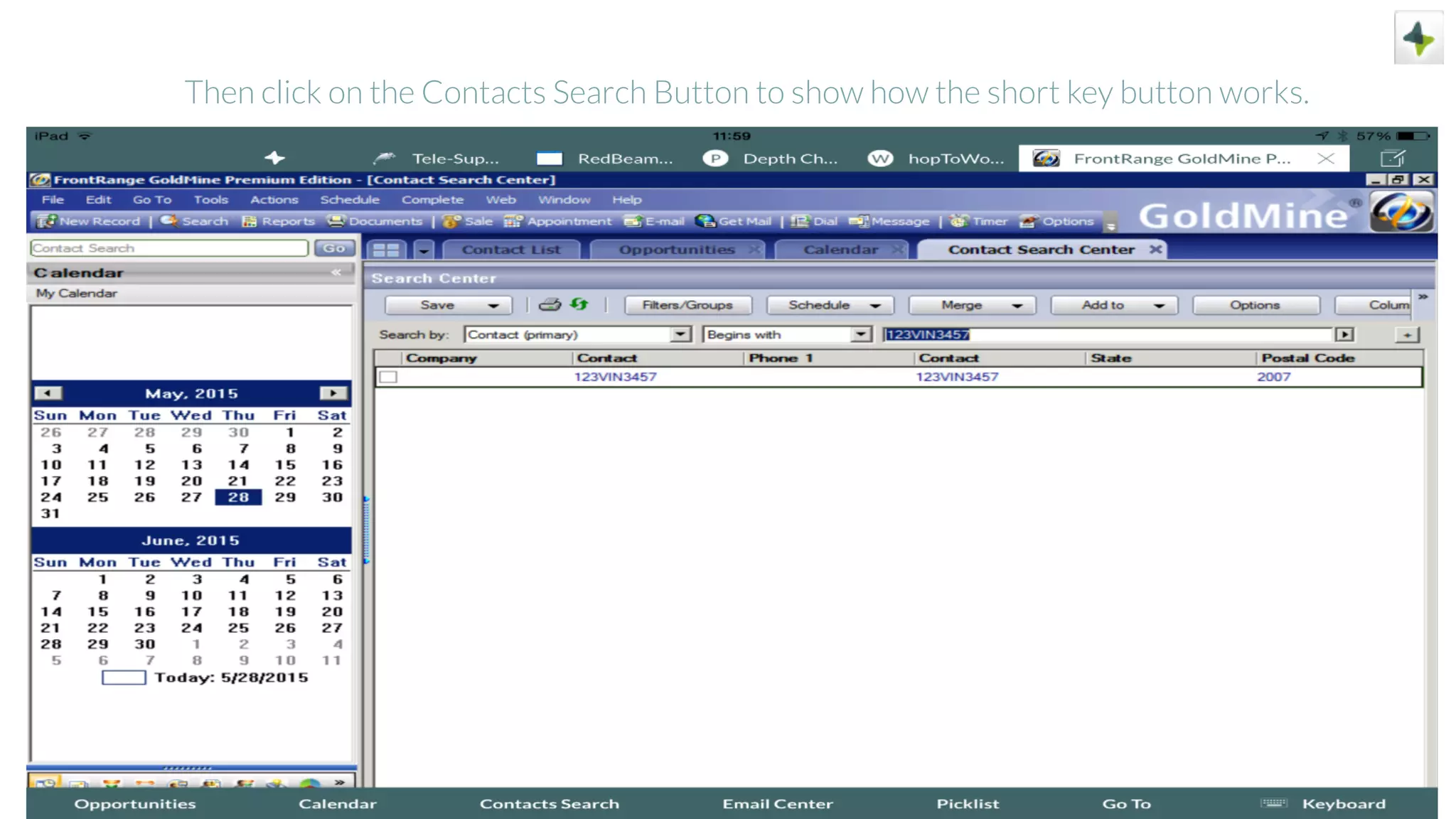Click the calendar-clock icon in navigation strip

(x=45, y=782)
